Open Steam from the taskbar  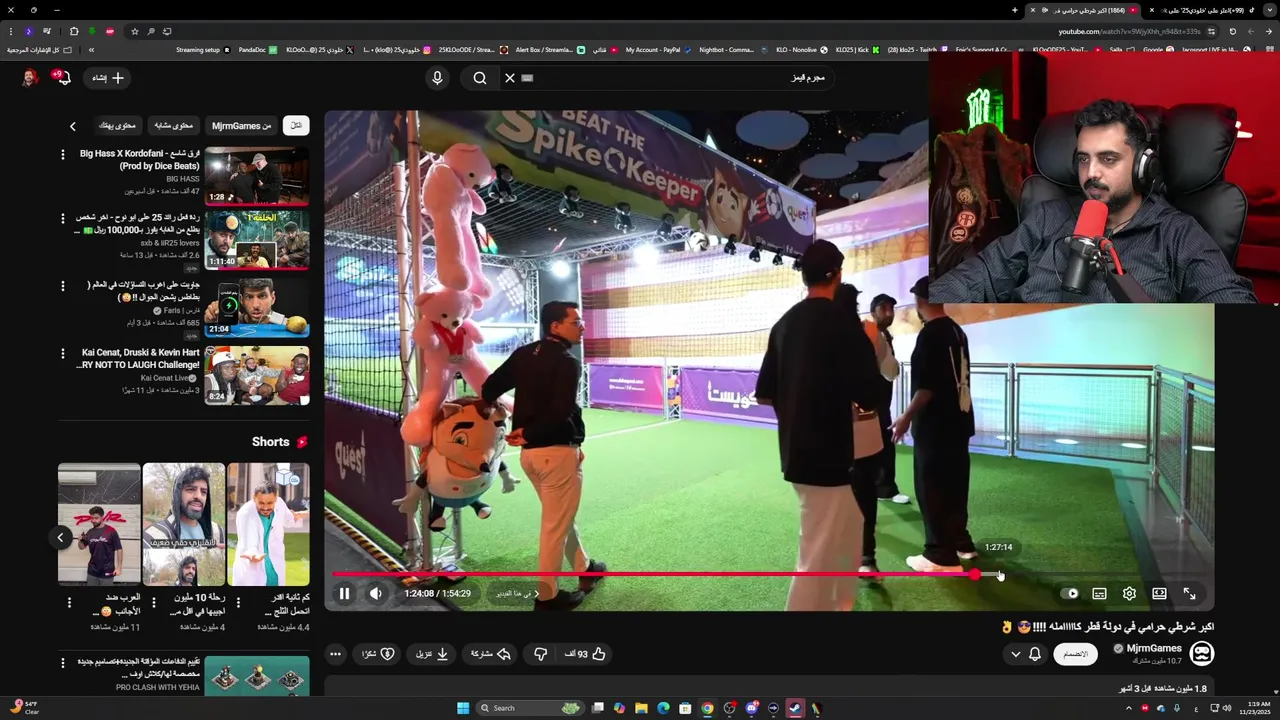click(795, 708)
